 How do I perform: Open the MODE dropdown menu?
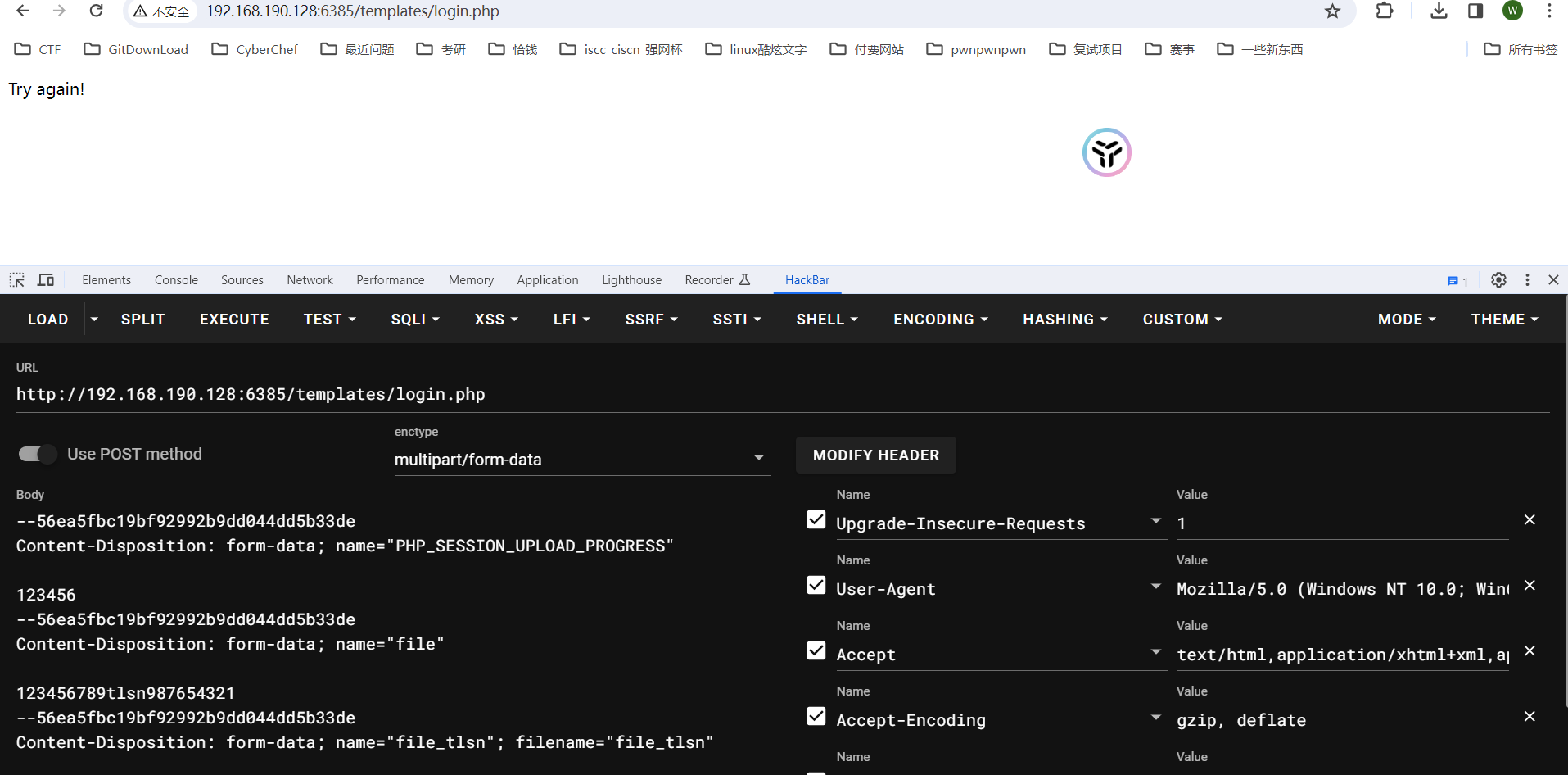click(1407, 320)
